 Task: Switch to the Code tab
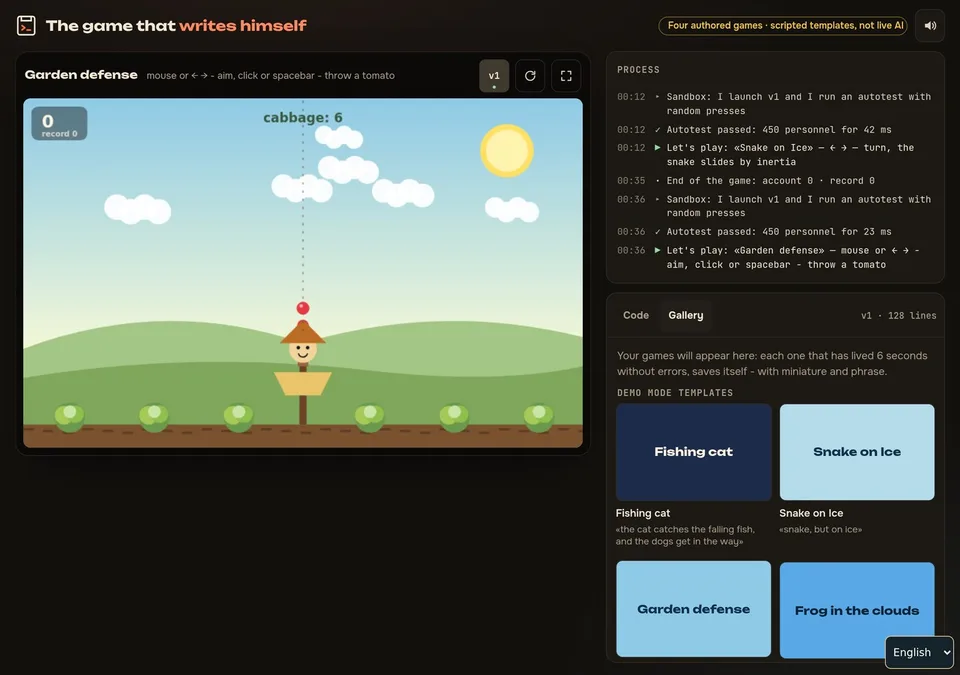click(x=636, y=315)
